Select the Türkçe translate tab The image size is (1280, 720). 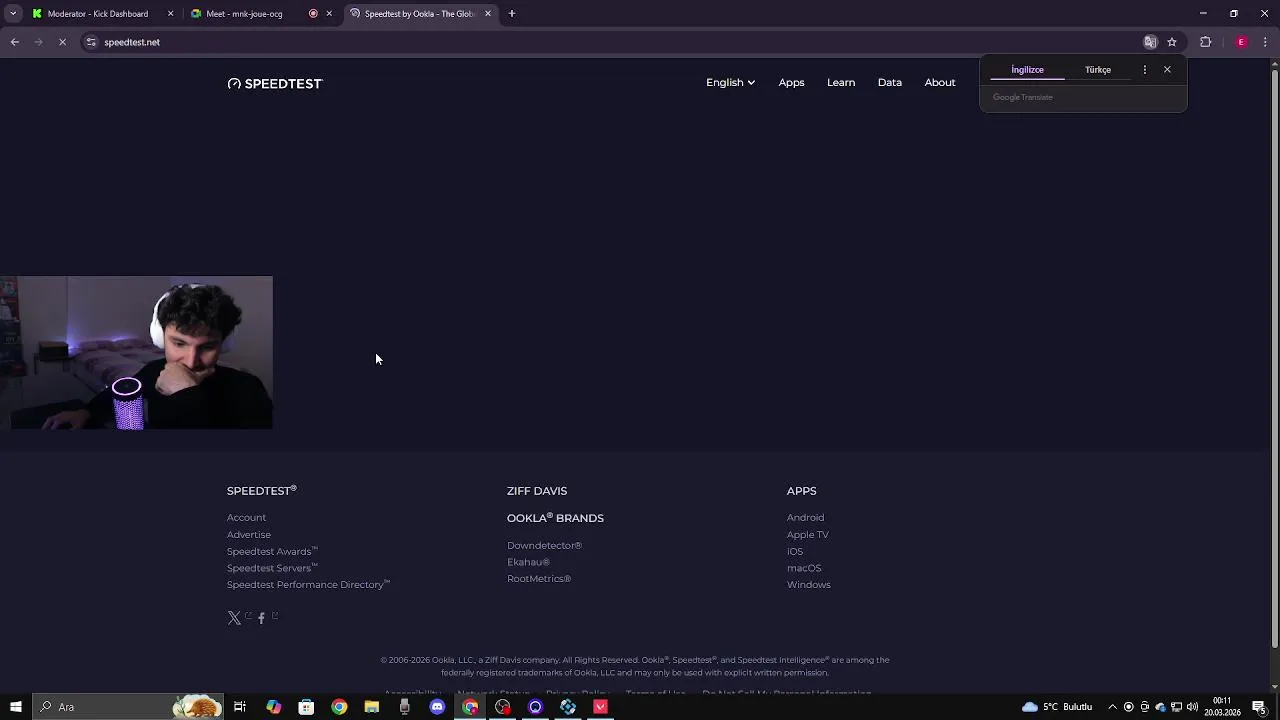(x=1098, y=70)
